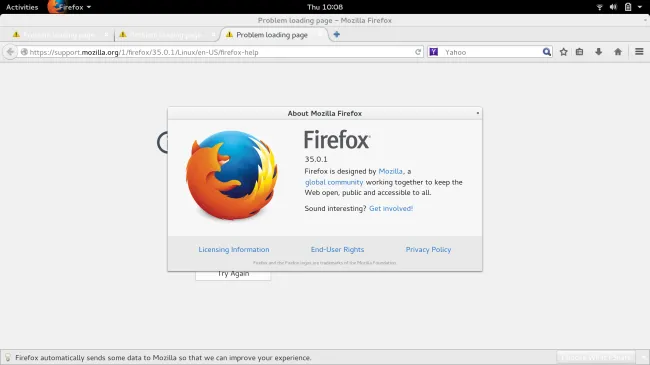The width and height of the screenshot is (650, 365).
Task: Close the About Mozilla Firefox dialog
Action: pyautogui.click(x=478, y=113)
